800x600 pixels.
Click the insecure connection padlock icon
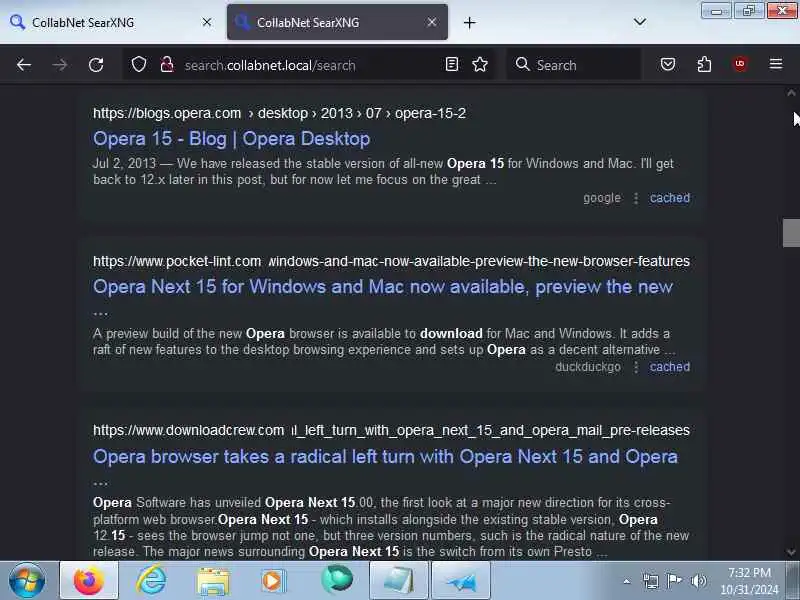[x=167, y=65]
